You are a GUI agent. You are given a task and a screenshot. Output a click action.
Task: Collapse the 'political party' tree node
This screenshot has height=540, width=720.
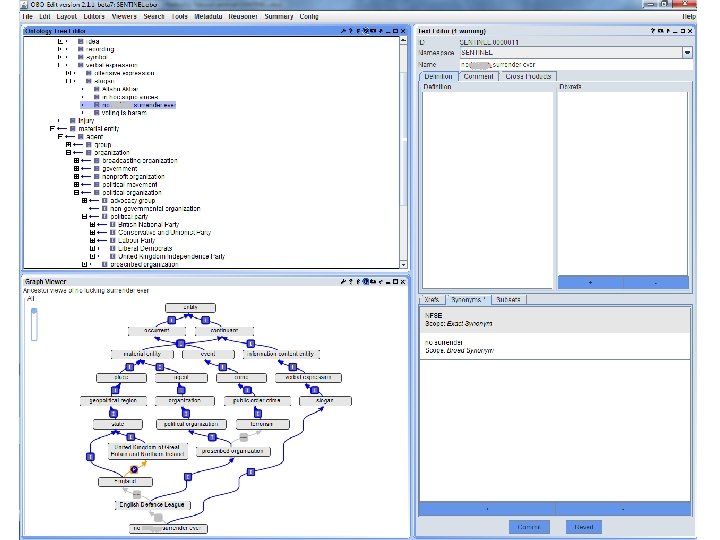[84, 216]
